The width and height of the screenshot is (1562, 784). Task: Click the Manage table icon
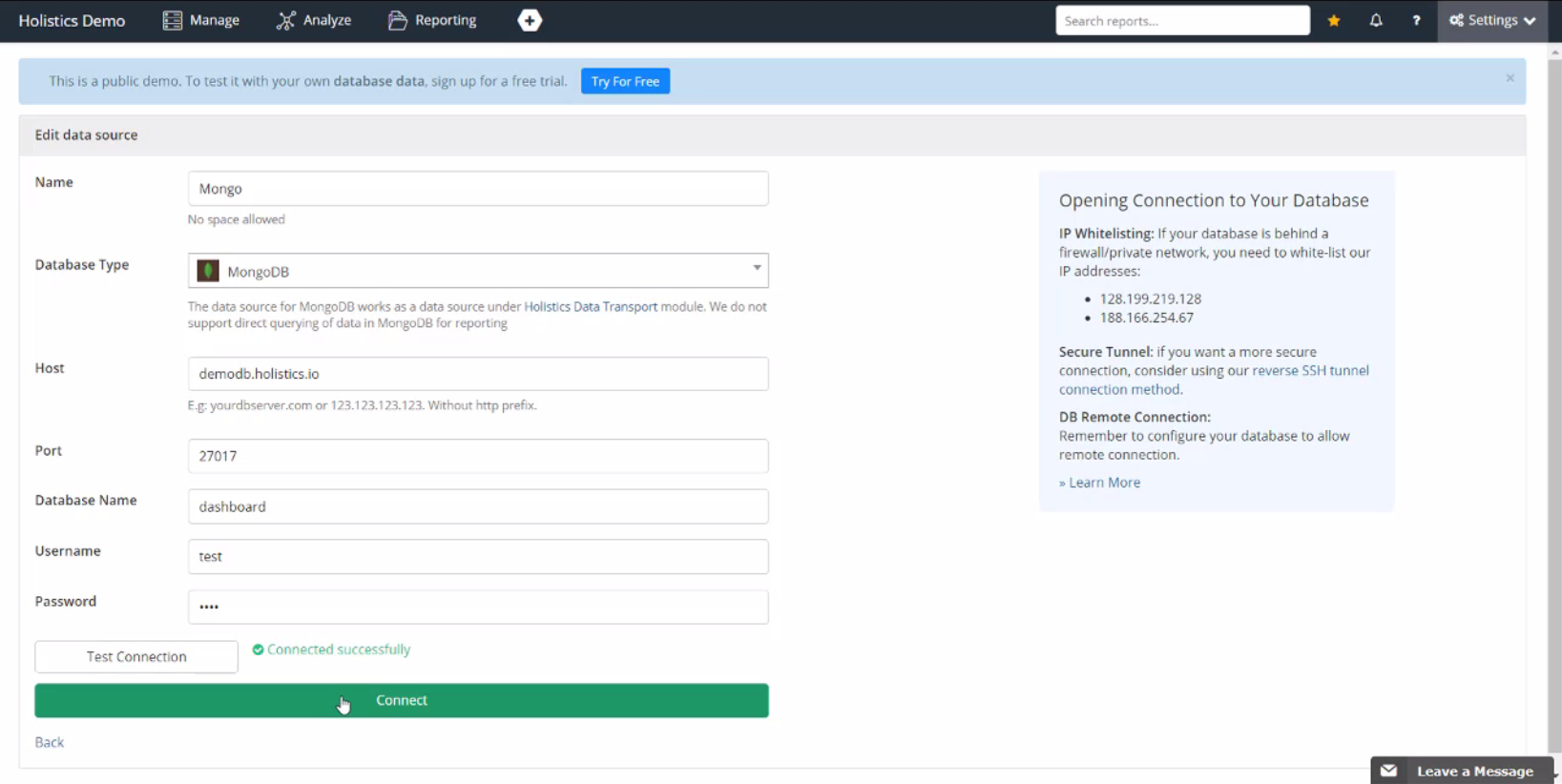point(172,20)
